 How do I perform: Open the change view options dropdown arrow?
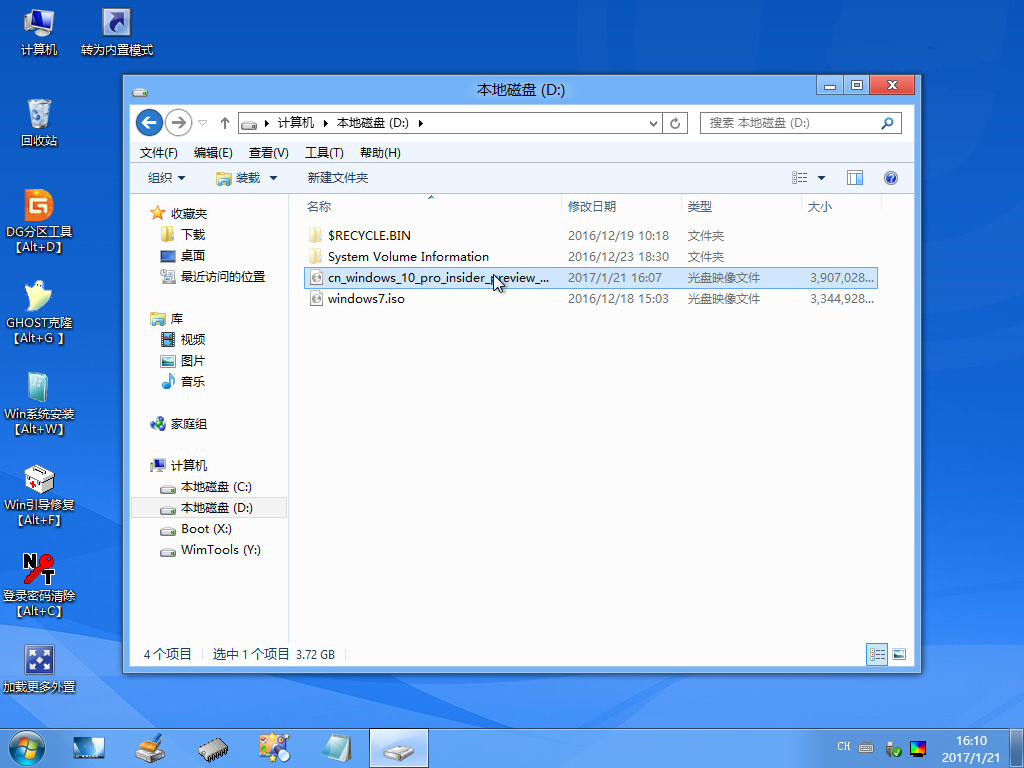click(822, 178)
